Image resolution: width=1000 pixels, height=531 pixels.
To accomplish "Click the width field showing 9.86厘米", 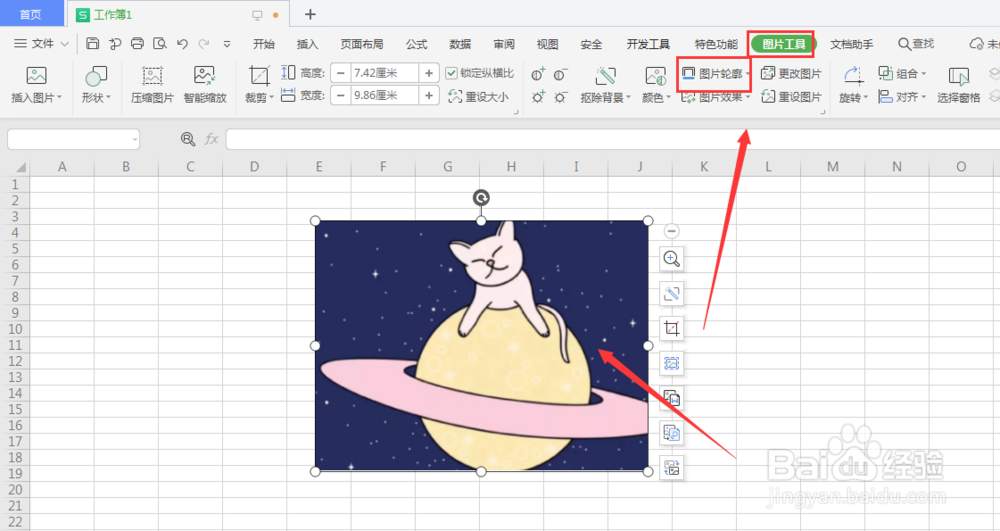I will (385, 96).
